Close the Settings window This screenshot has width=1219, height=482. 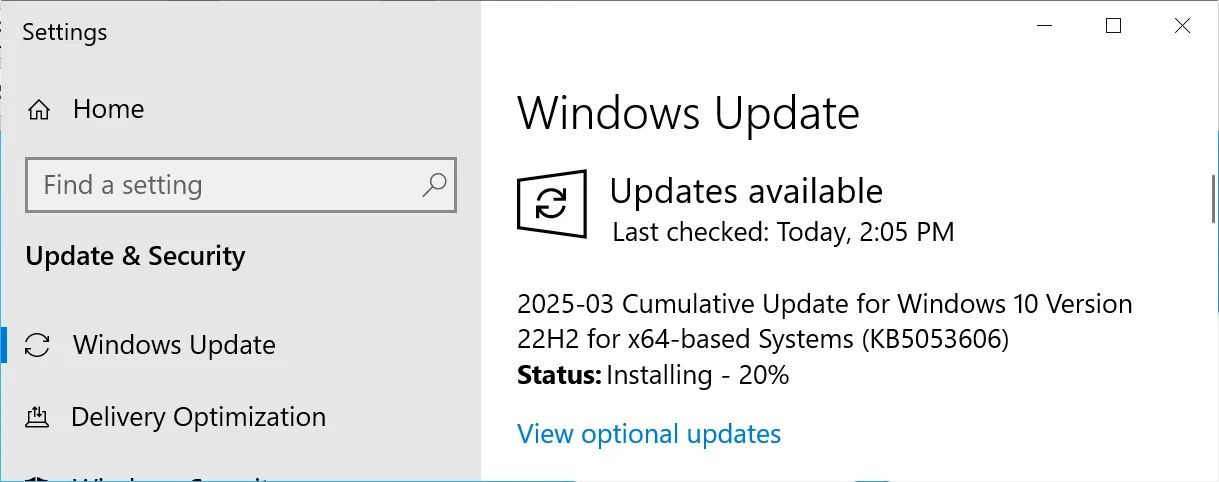coord(1182,27)
